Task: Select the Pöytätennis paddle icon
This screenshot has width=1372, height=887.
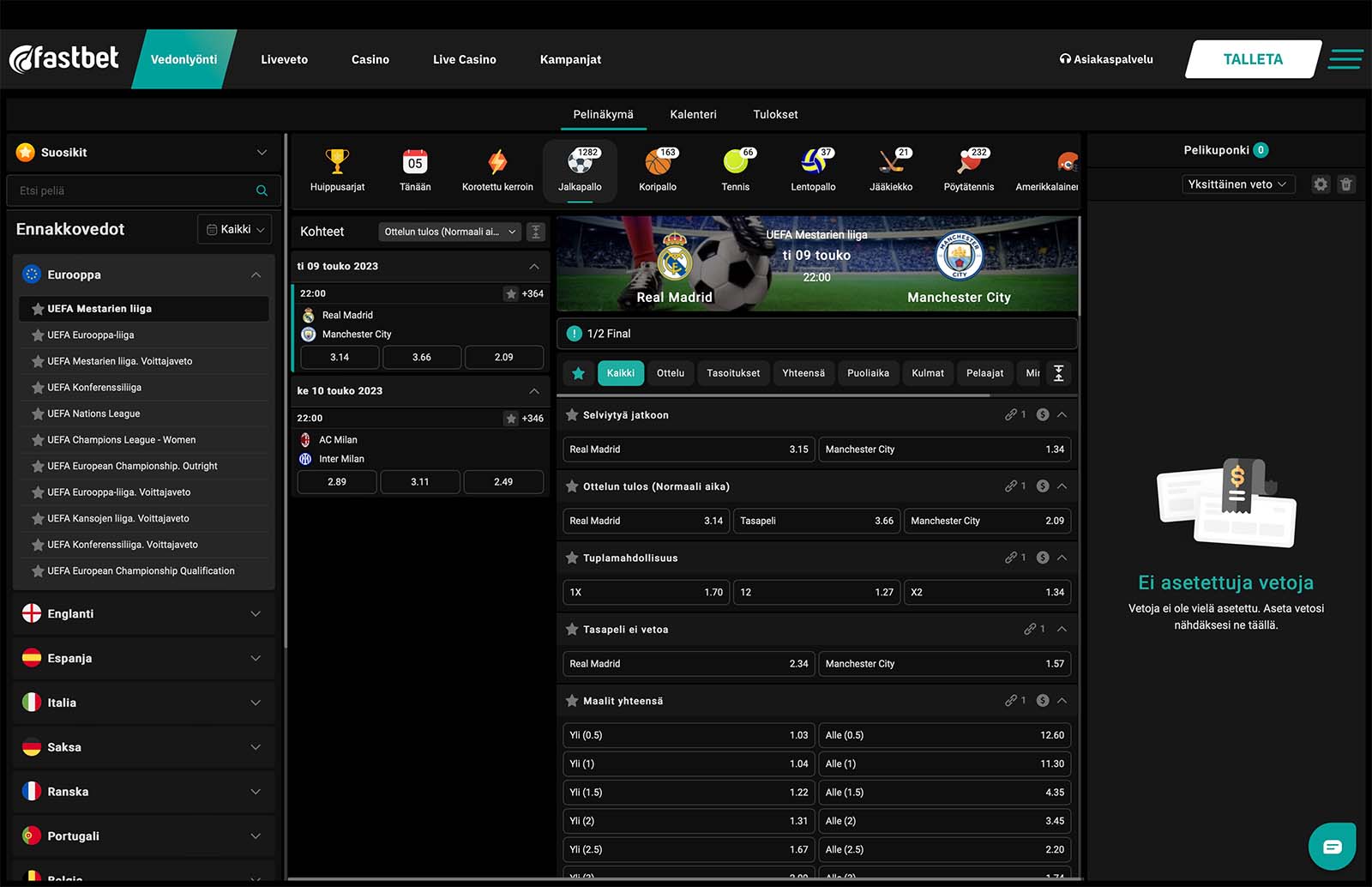Action: [969, 161]
